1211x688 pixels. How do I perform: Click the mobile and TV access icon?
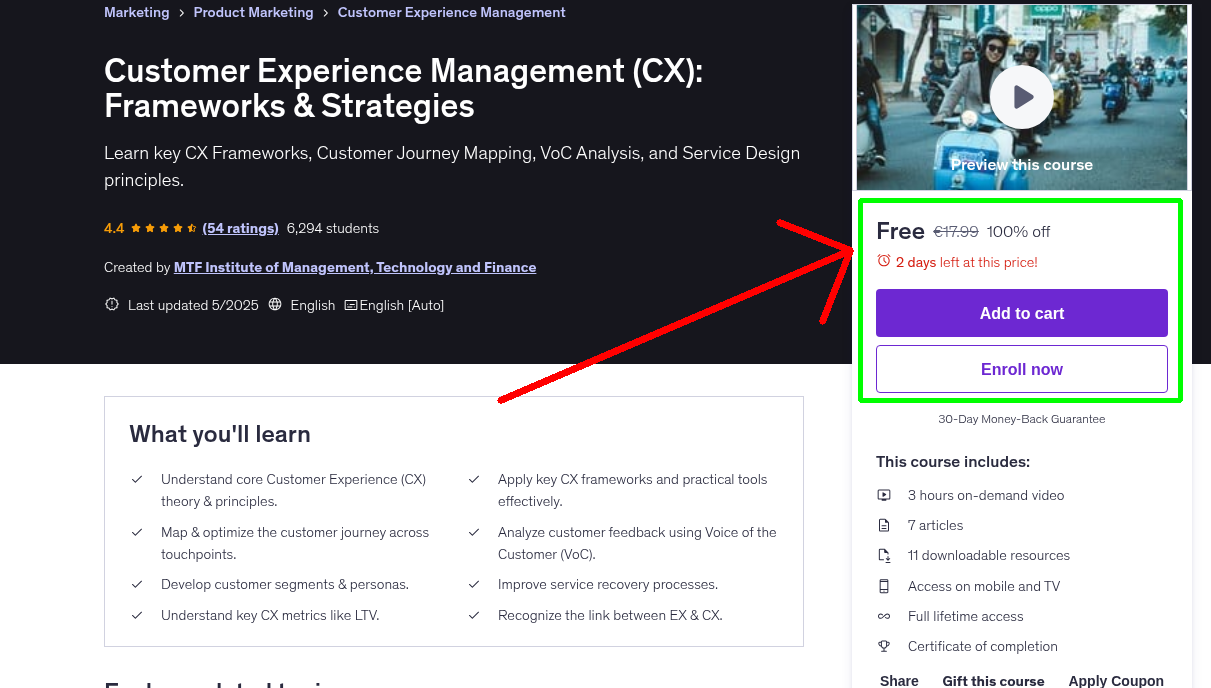tap(884, 586)
